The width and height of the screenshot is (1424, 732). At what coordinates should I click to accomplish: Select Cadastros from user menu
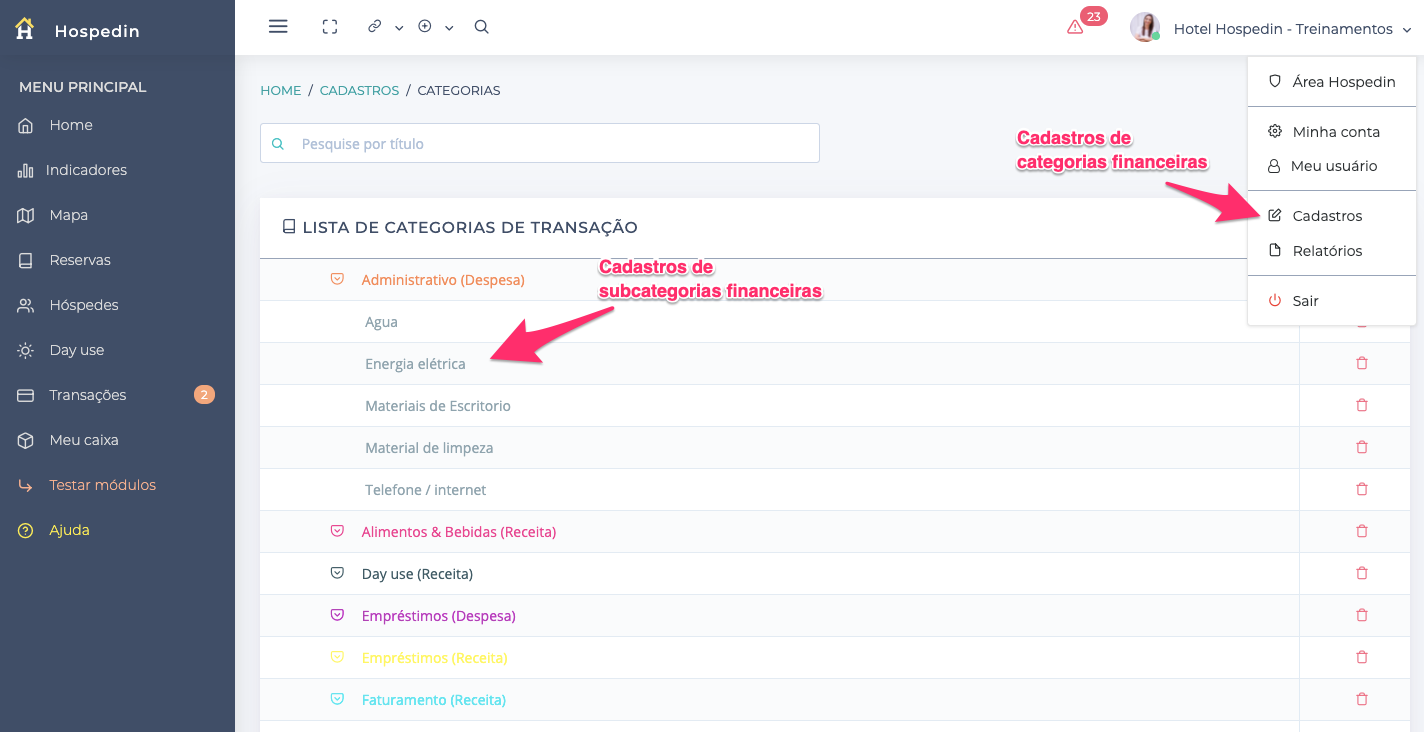point(1327,216)
